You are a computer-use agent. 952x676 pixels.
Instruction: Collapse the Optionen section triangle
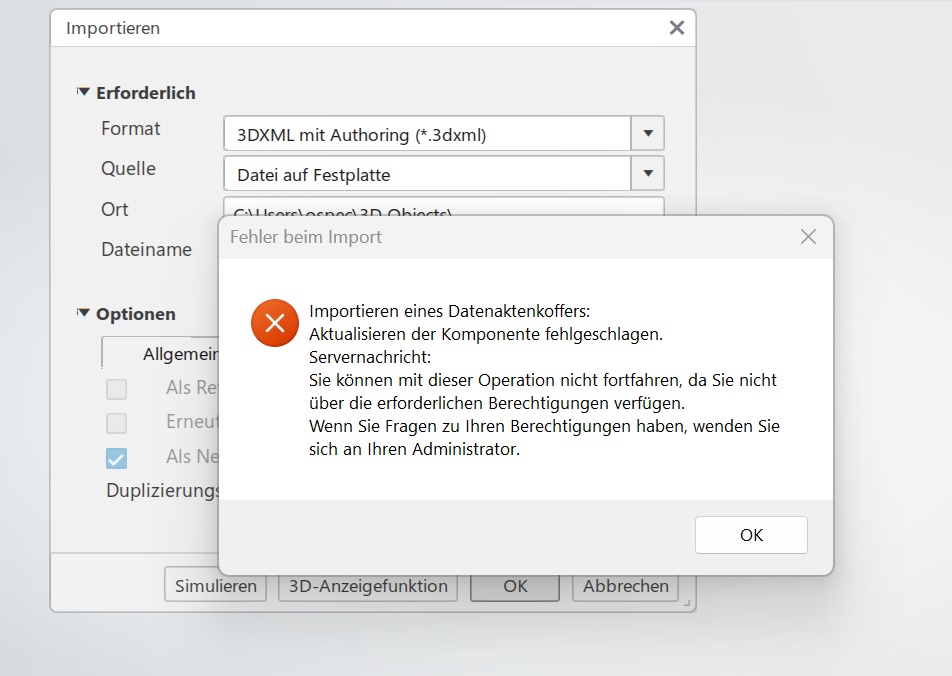coord(83,313)
